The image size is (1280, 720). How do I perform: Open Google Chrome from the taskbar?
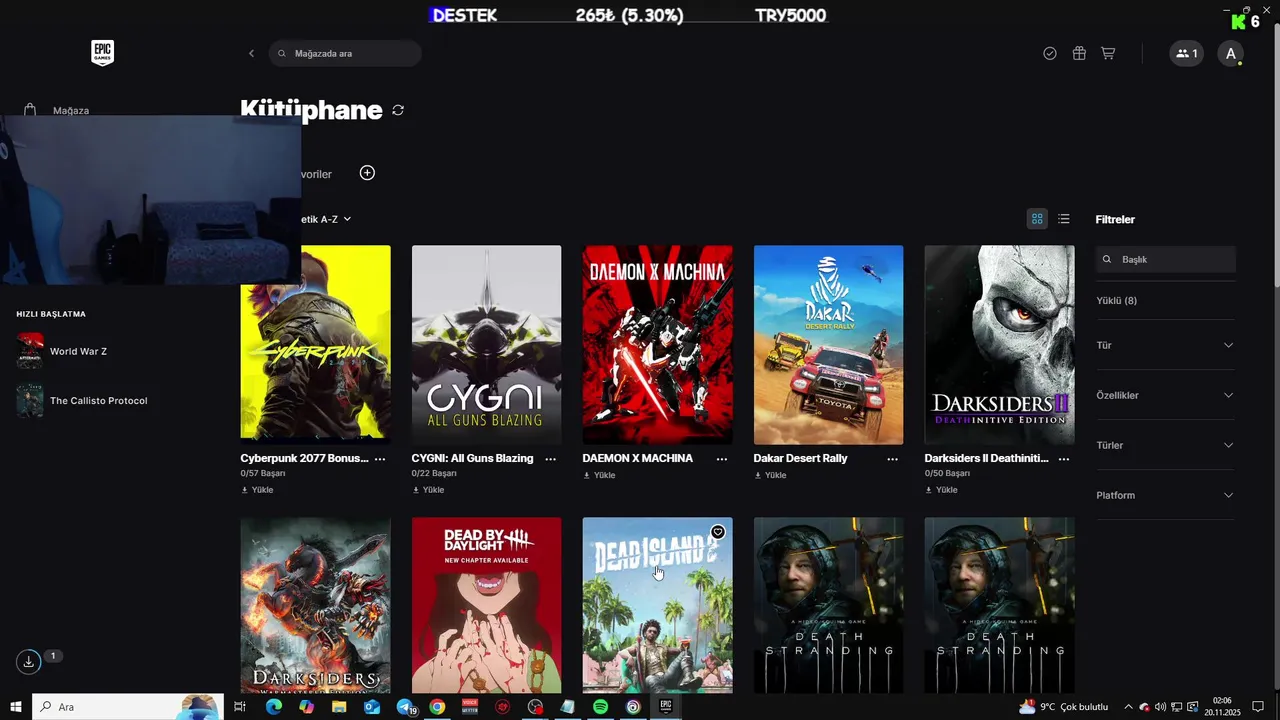click(x=437, y=707)
